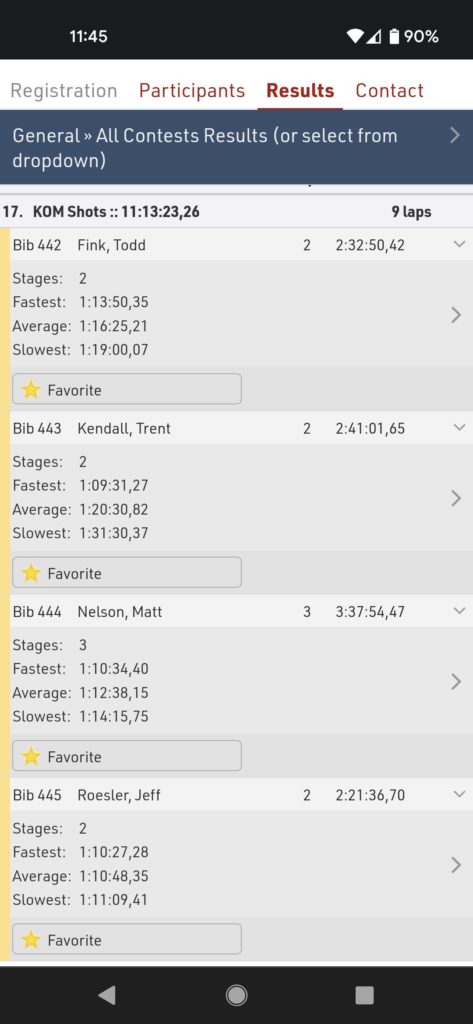Select the KOM Shots team header row
This screenshot has height=1024, width=473.
point(236,212)
